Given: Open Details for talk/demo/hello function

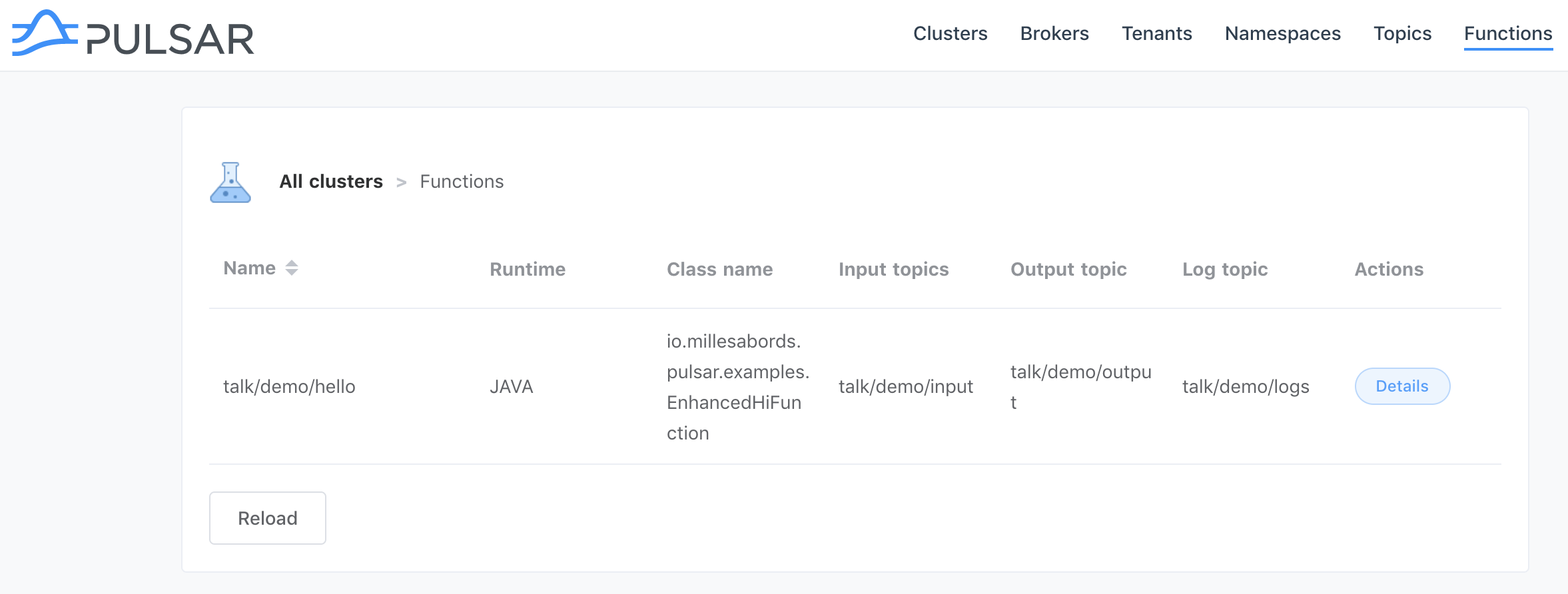Looking at the screenshot, I should (x=1402, y=386).
